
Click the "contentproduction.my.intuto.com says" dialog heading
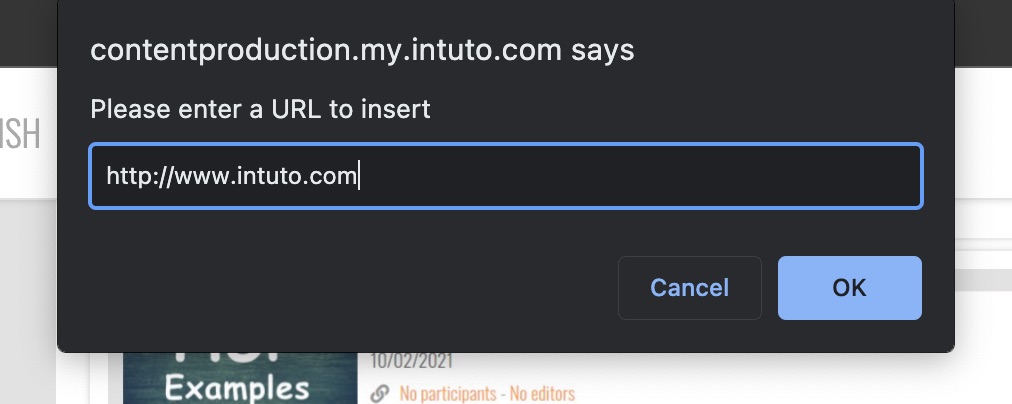tap(362, 50)
